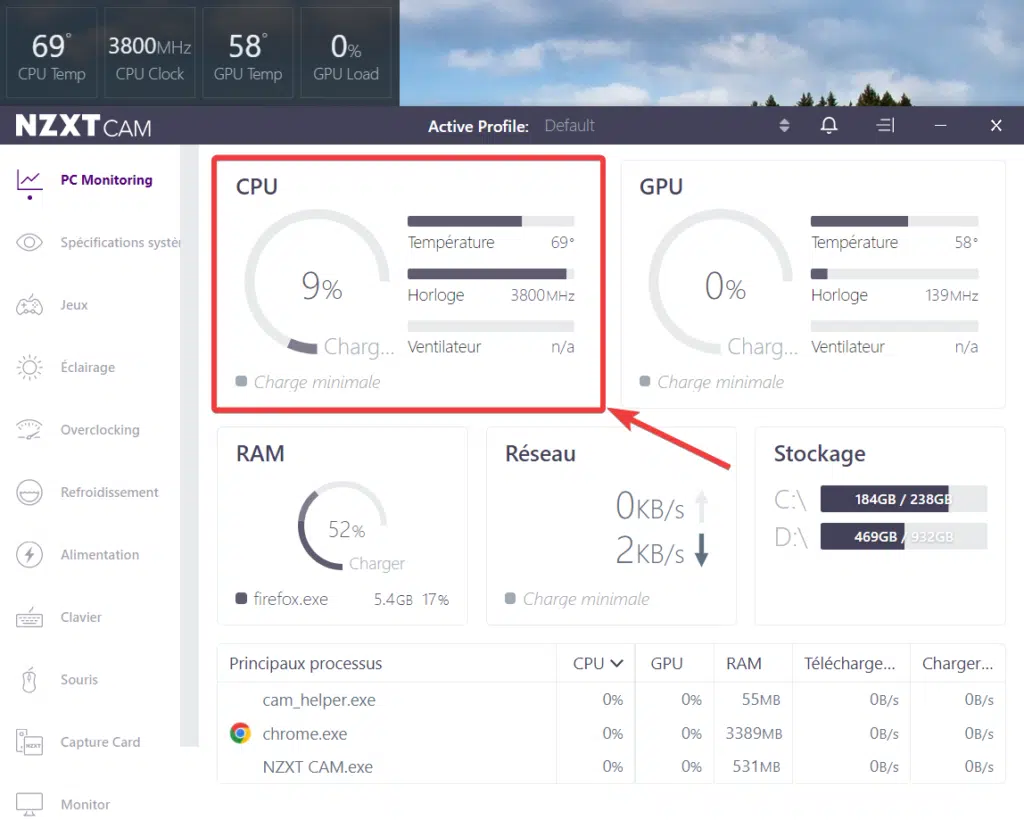Screen dimensions: 1024x820
Task: Open the Monitor section
Action: [85, 804]
